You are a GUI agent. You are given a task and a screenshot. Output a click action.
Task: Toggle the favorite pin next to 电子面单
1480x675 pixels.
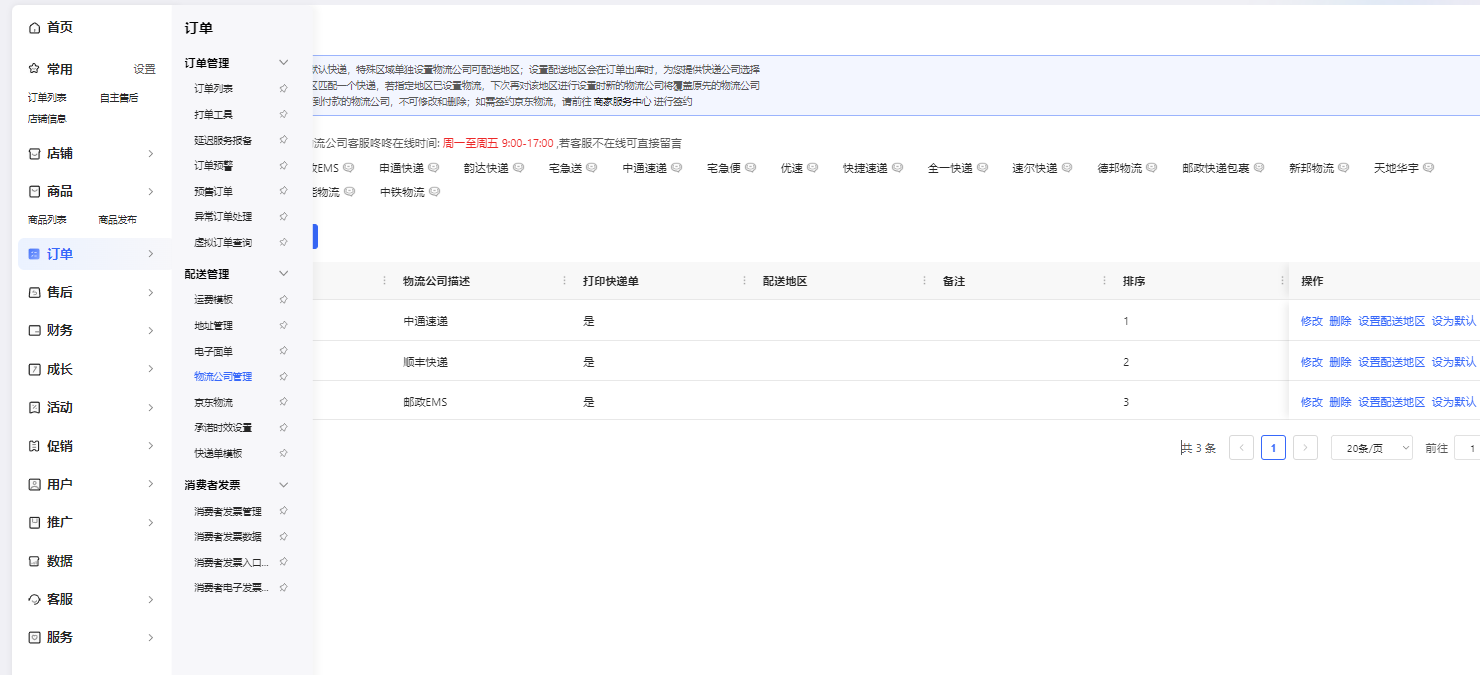[283, 351]
